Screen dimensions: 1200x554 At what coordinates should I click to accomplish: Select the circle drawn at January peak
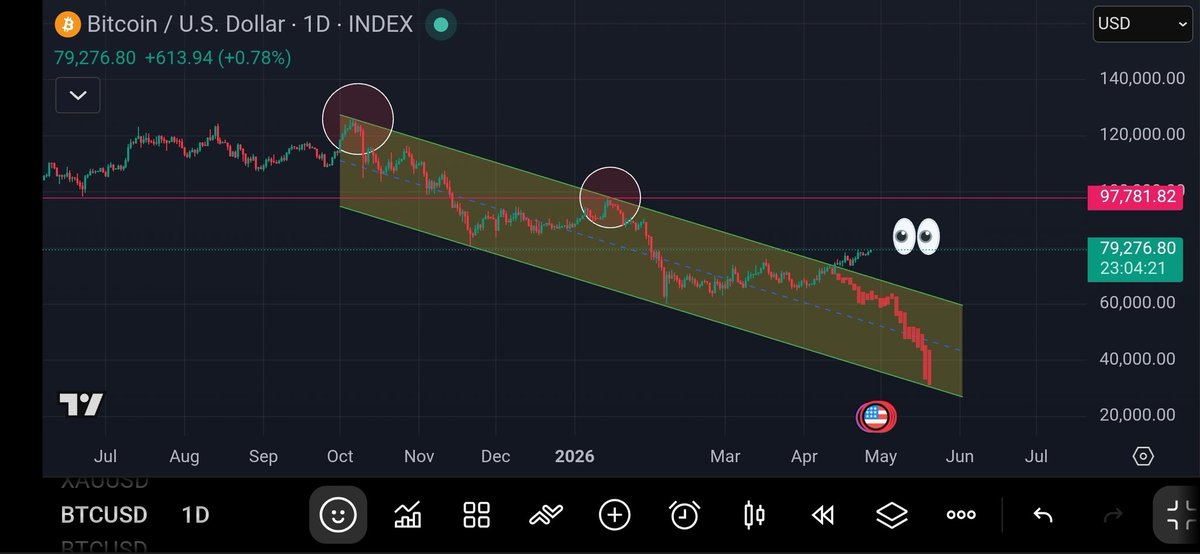click(x=609, y=196)
